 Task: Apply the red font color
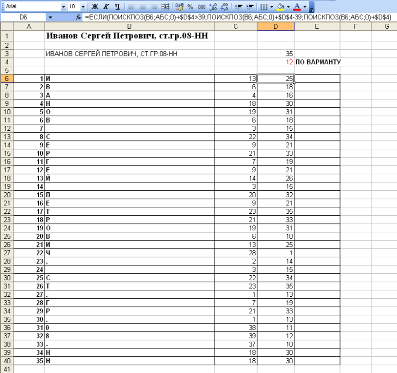[297, 7]
